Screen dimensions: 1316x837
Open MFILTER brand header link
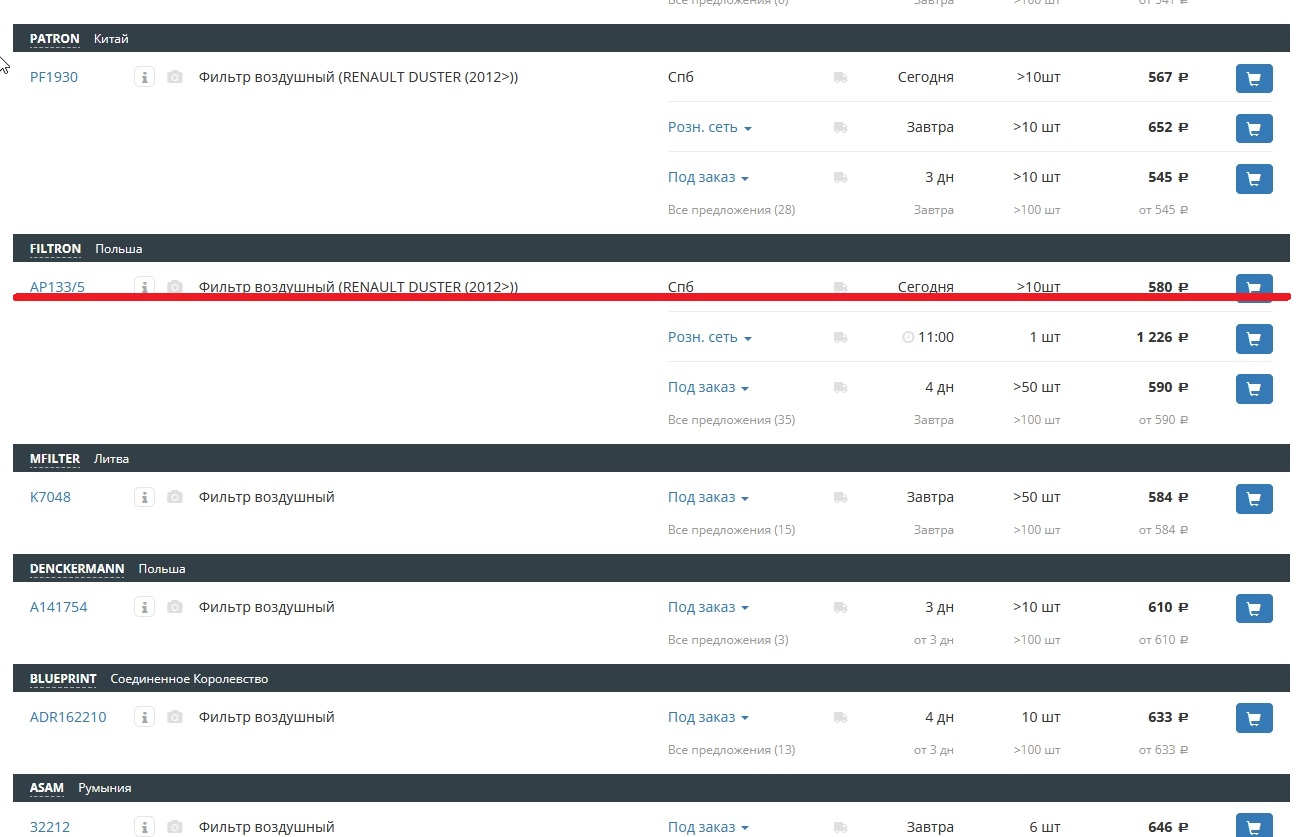(x=55, y=459)
